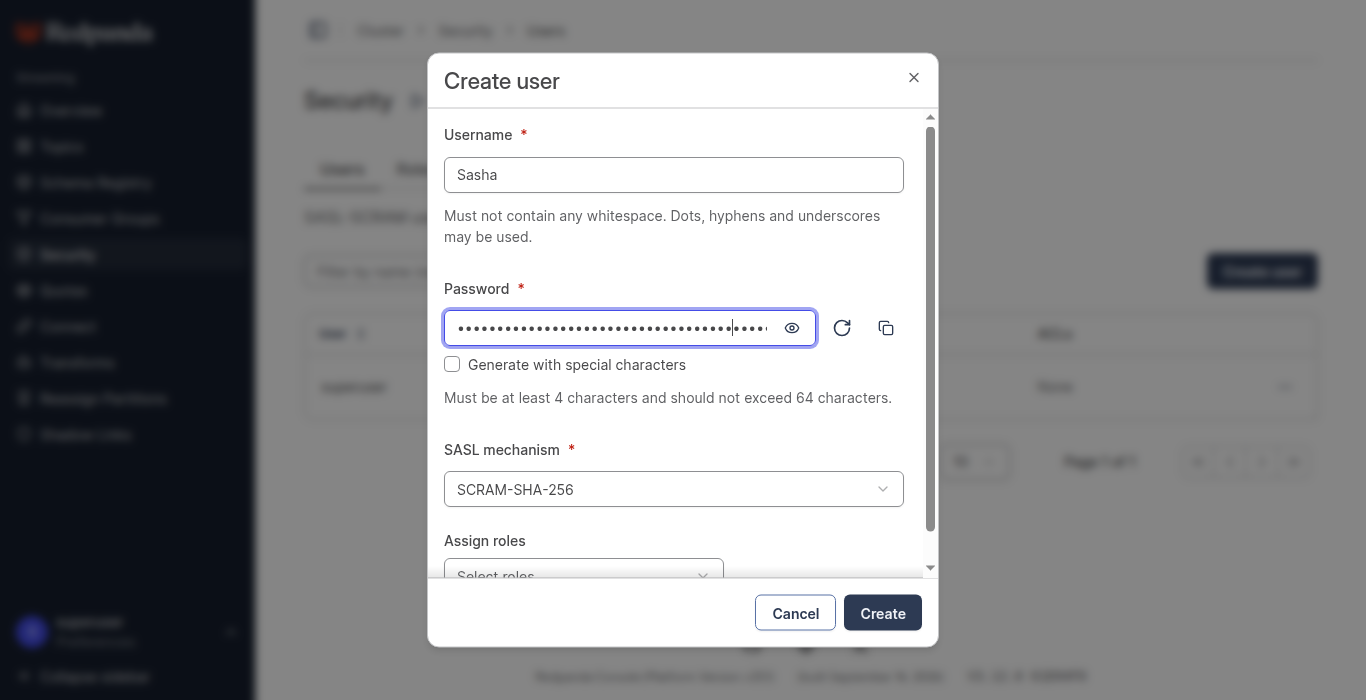Viewport: 1366px width, 700px height.
Task: Open the SASL mechanism dropdown
Action: [x=674, y=489]
